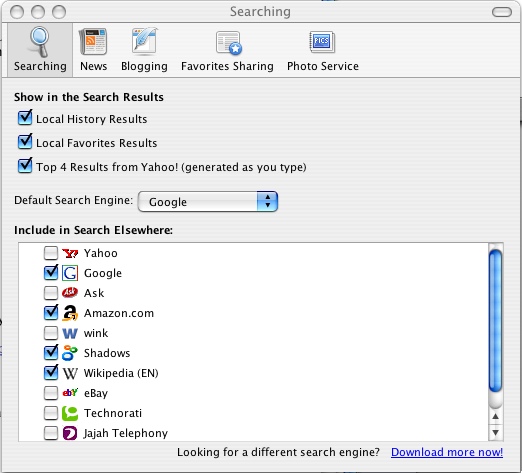Viewport: 522px width, 473px height.
Task: Click the News newspaper icon
Action: click(x=93, y=42)
